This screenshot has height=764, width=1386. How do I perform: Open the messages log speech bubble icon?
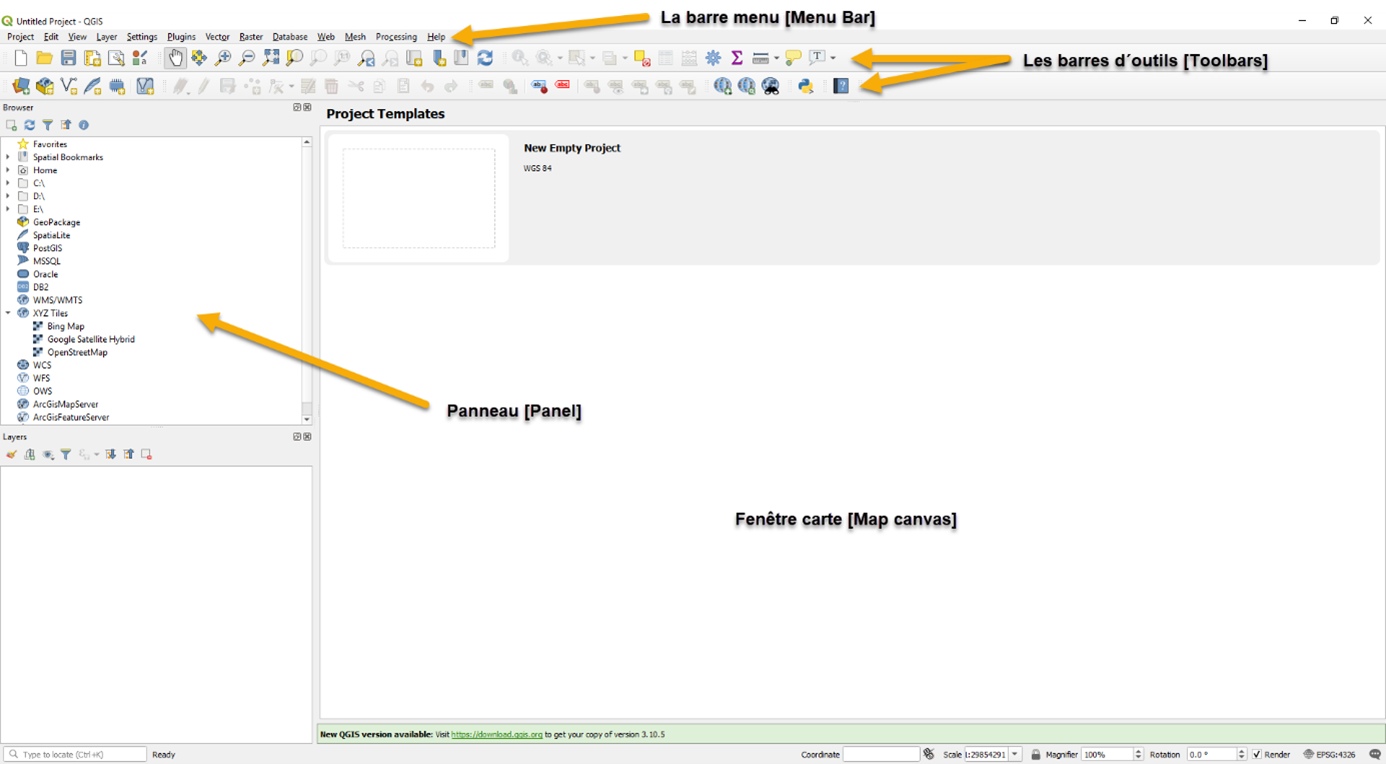(x=1375, y=754)
